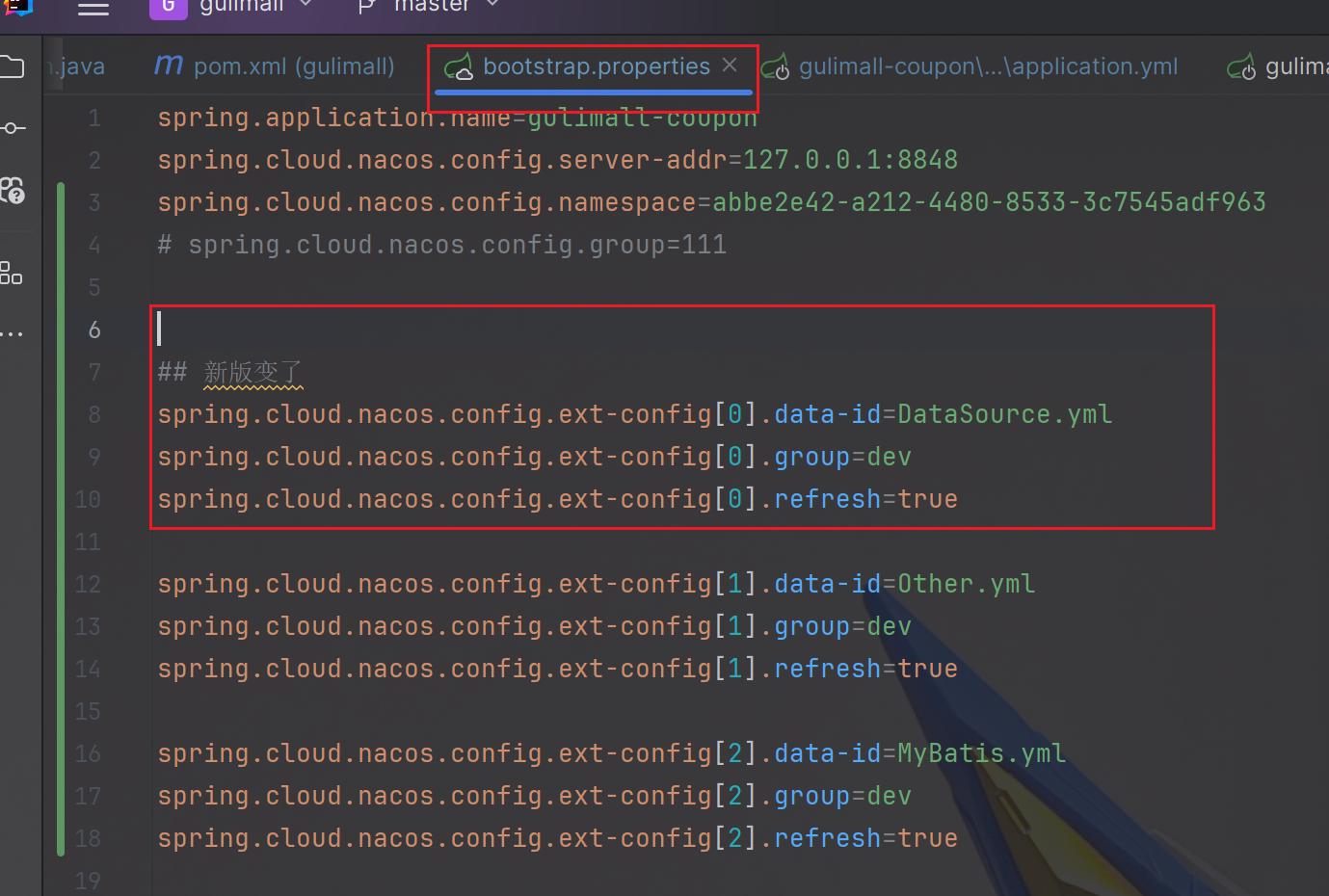The width and height of the screenshot is (1329, 896).
Task: Click ext-config[1].refresh=true line
Action: pyautogui.click(x=557, y=669)
